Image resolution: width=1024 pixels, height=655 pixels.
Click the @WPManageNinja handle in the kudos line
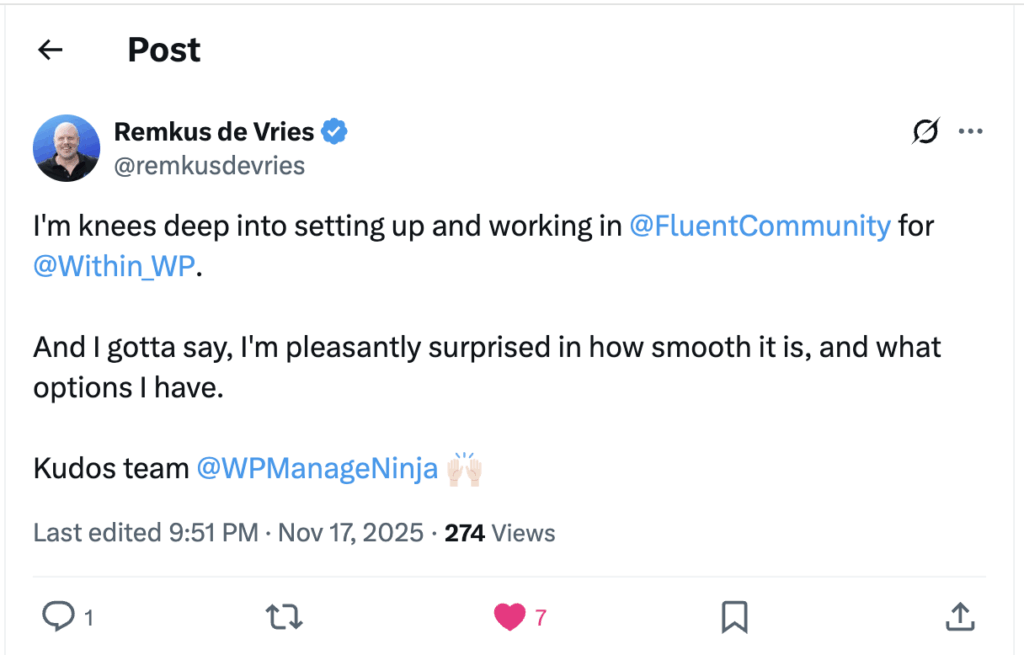(316, 468)
